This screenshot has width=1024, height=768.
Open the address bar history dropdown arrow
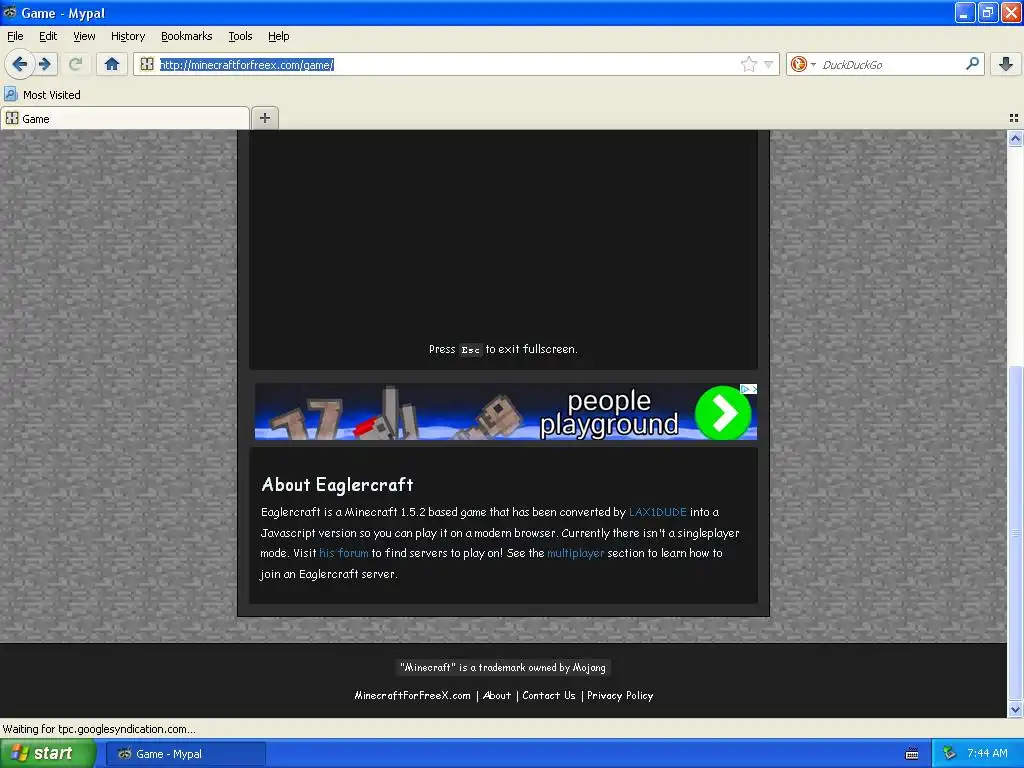coord(769,64)
